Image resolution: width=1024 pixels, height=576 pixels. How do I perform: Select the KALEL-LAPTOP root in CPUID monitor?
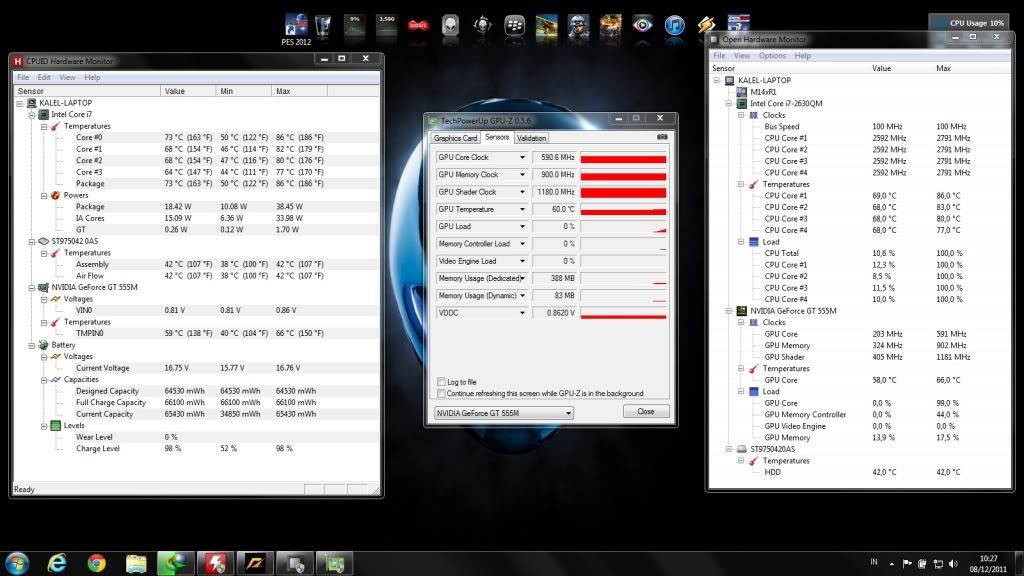pos(65,103)
